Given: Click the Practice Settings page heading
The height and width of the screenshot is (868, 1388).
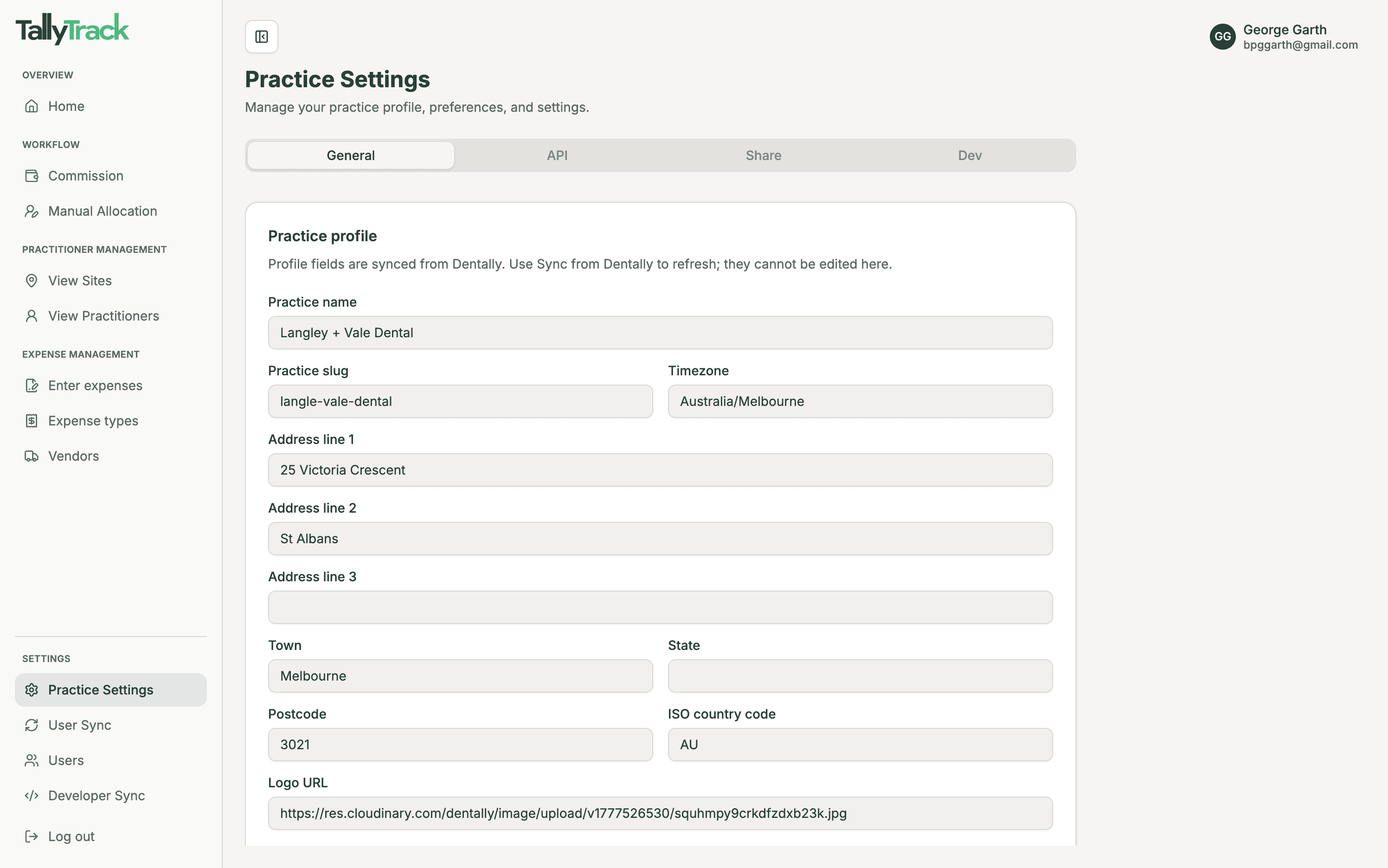Looking at the screenshot, I should 338,79.
